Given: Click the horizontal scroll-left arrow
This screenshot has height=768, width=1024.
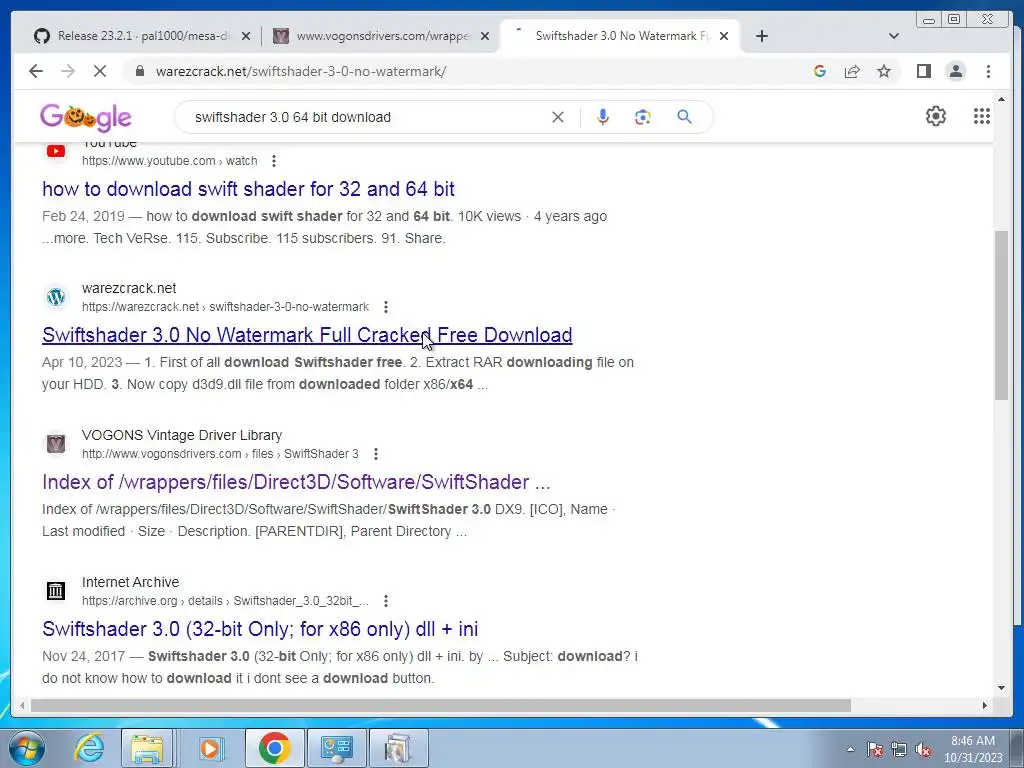Looking at the screenshot, I should (x=22, y=705).
